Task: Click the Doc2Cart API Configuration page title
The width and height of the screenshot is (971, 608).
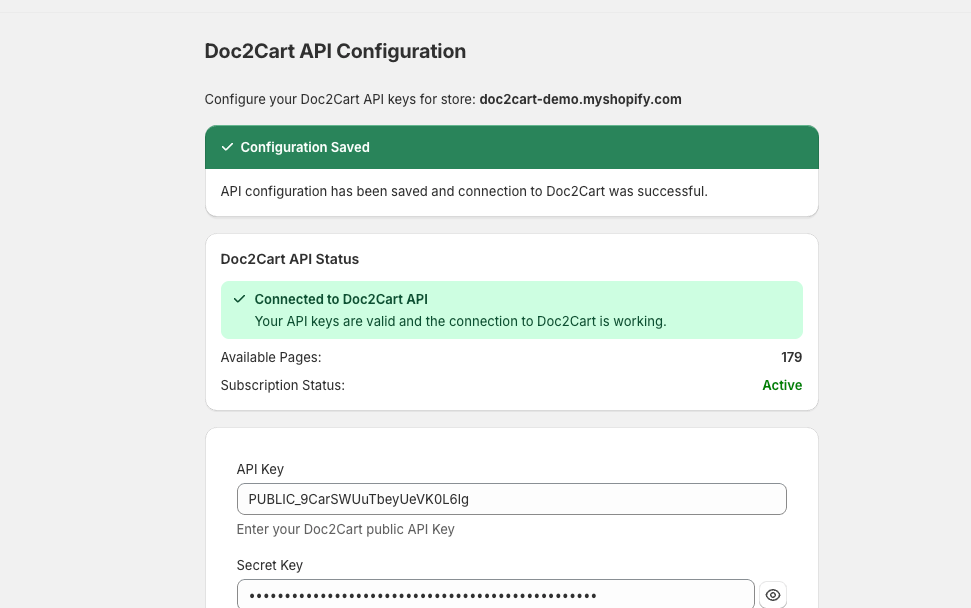Action: tap(335, 50)
